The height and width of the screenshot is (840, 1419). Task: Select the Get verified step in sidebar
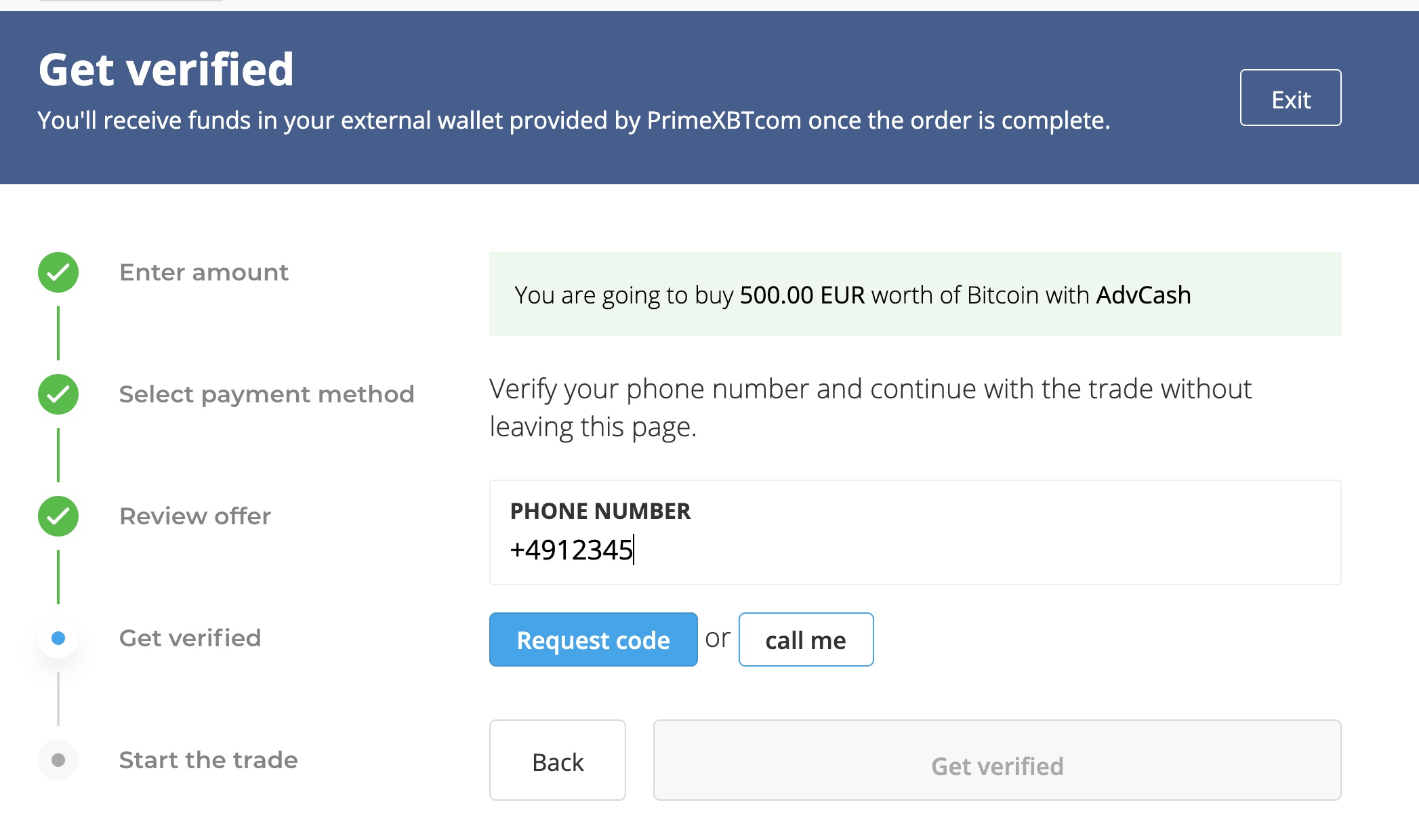click(x=190, y=638)
